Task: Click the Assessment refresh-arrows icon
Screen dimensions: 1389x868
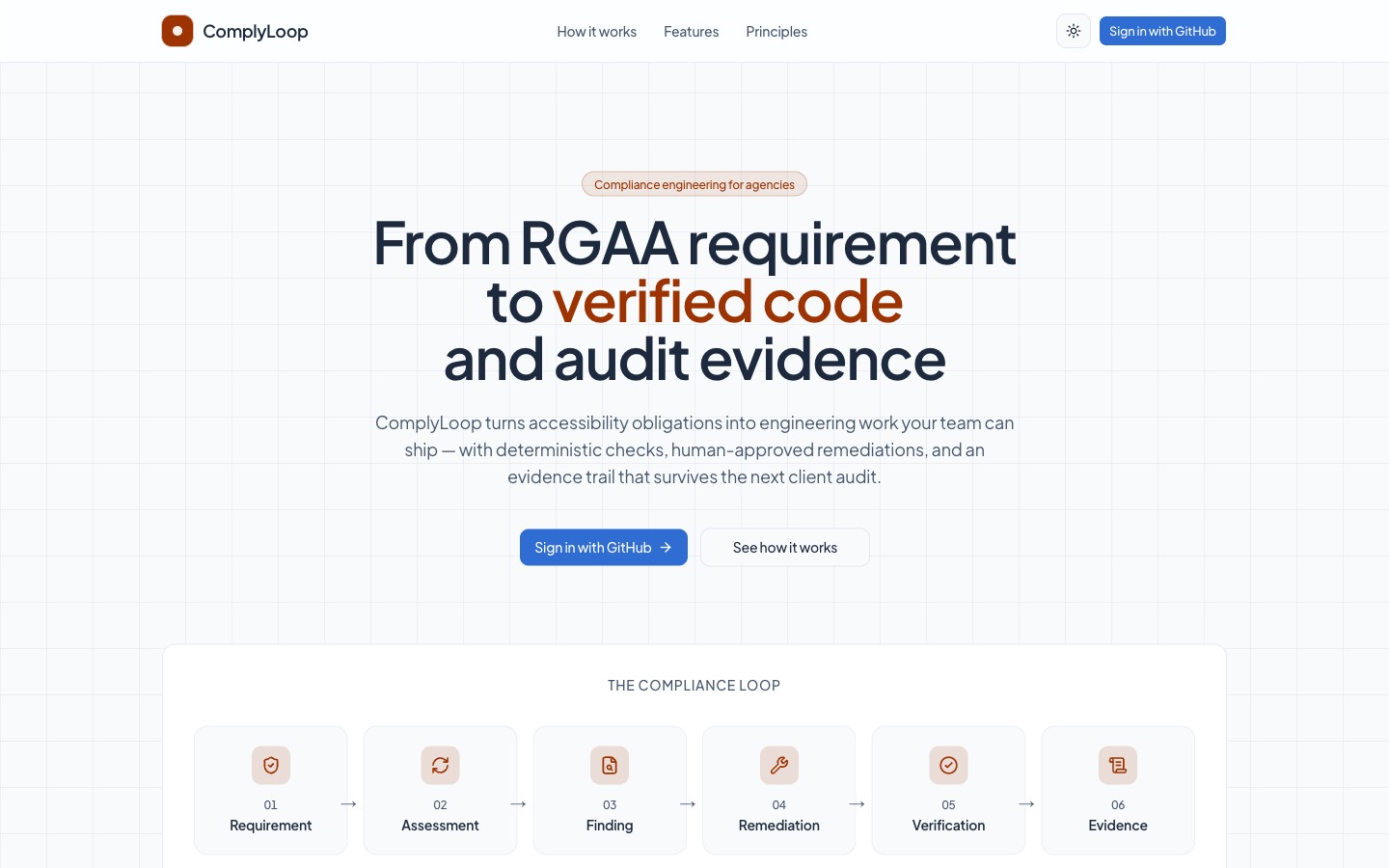Action: pyautogui.click(x=440, y=765)
